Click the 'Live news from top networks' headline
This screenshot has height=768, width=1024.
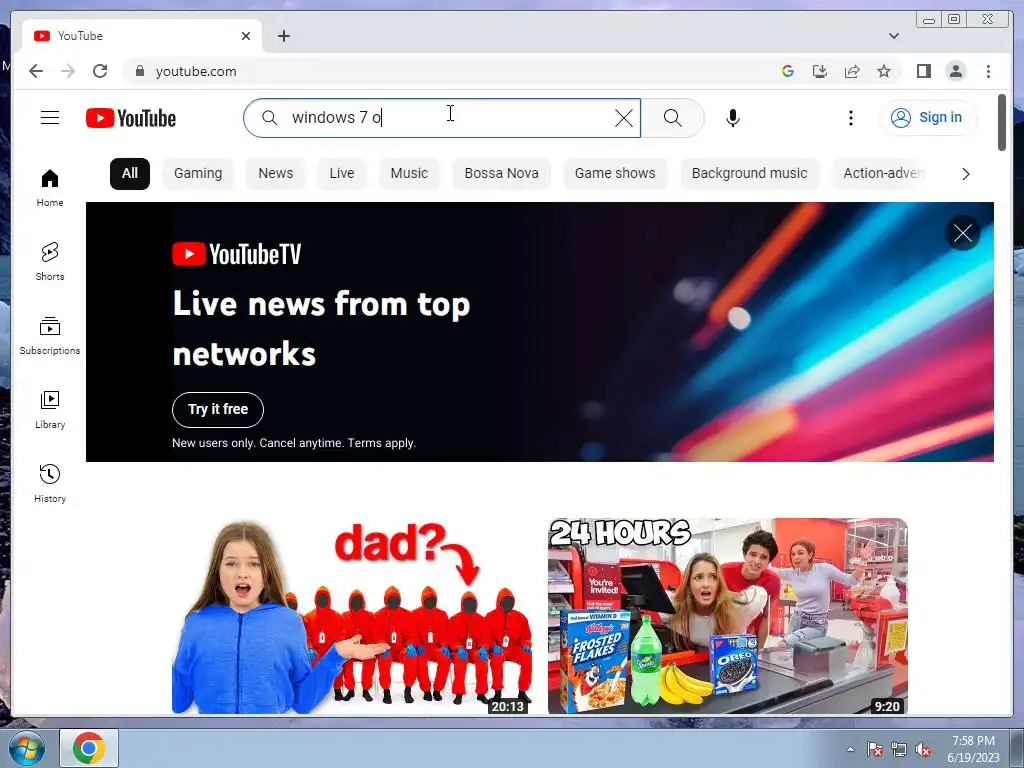coord(321,330)
